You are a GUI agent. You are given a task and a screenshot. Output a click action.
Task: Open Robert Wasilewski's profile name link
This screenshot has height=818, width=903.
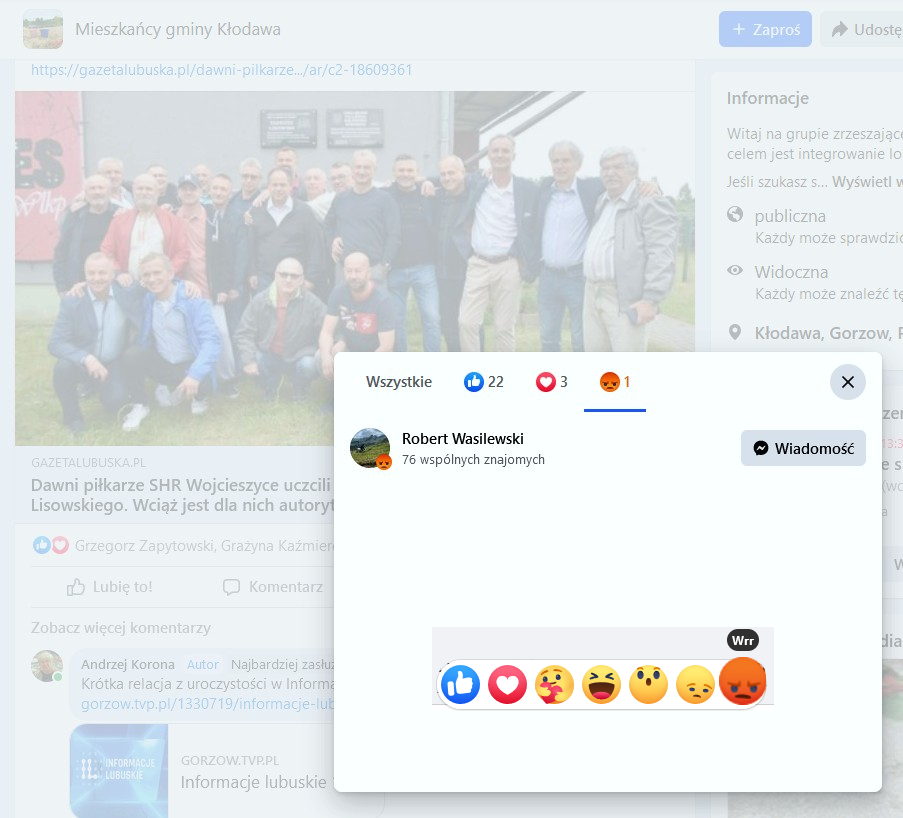(x=462, y=439)
